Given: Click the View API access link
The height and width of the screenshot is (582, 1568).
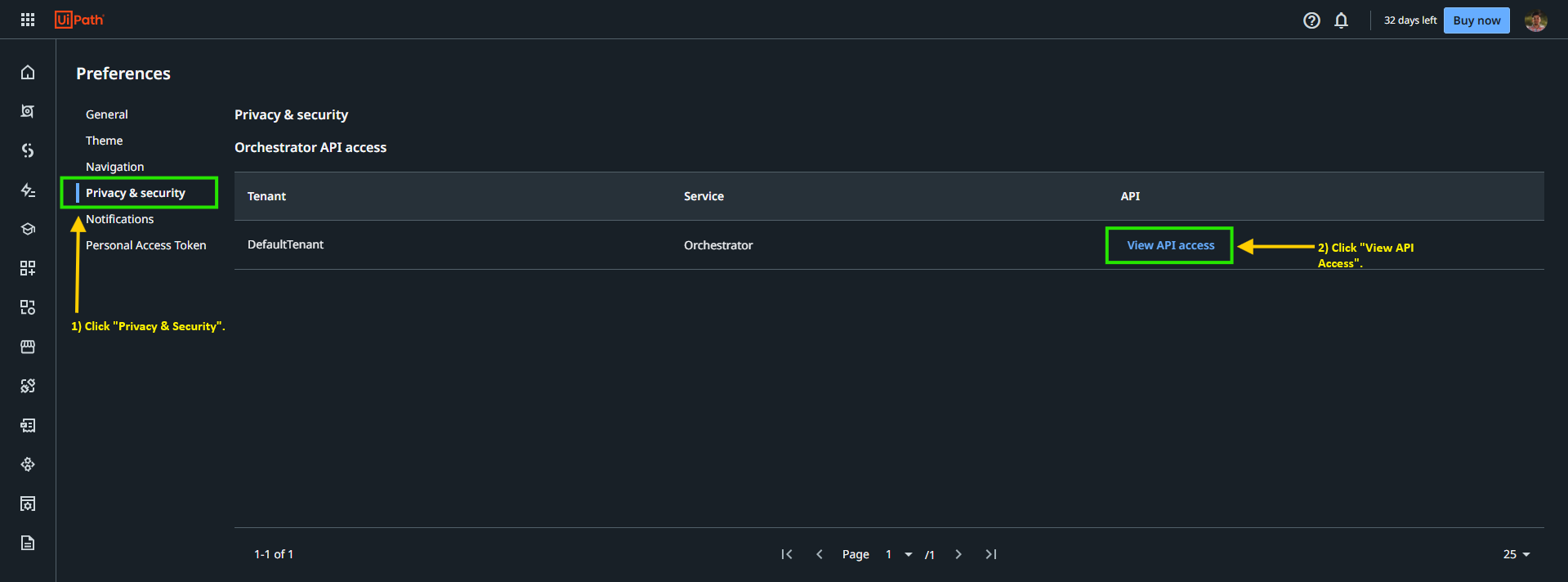Looking at the screenshot, I should 1171,245.
